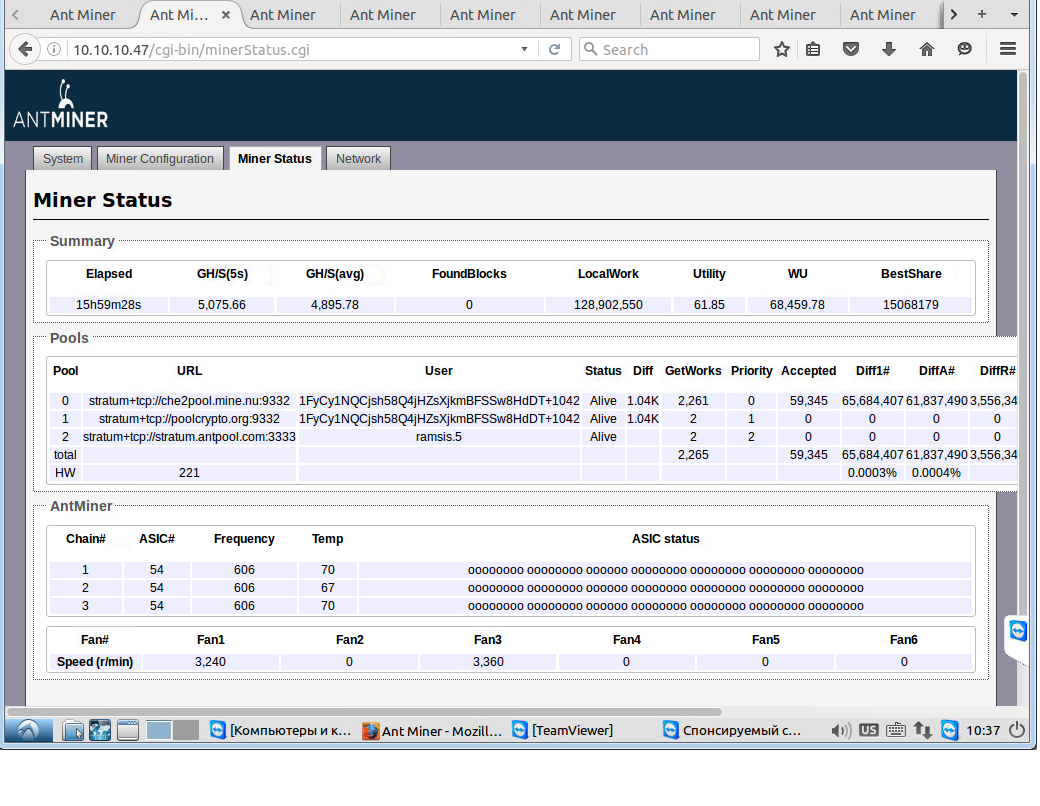Click pool URL 'stratum+tcp://poolcrypto.org:9332'

[189, 419]
